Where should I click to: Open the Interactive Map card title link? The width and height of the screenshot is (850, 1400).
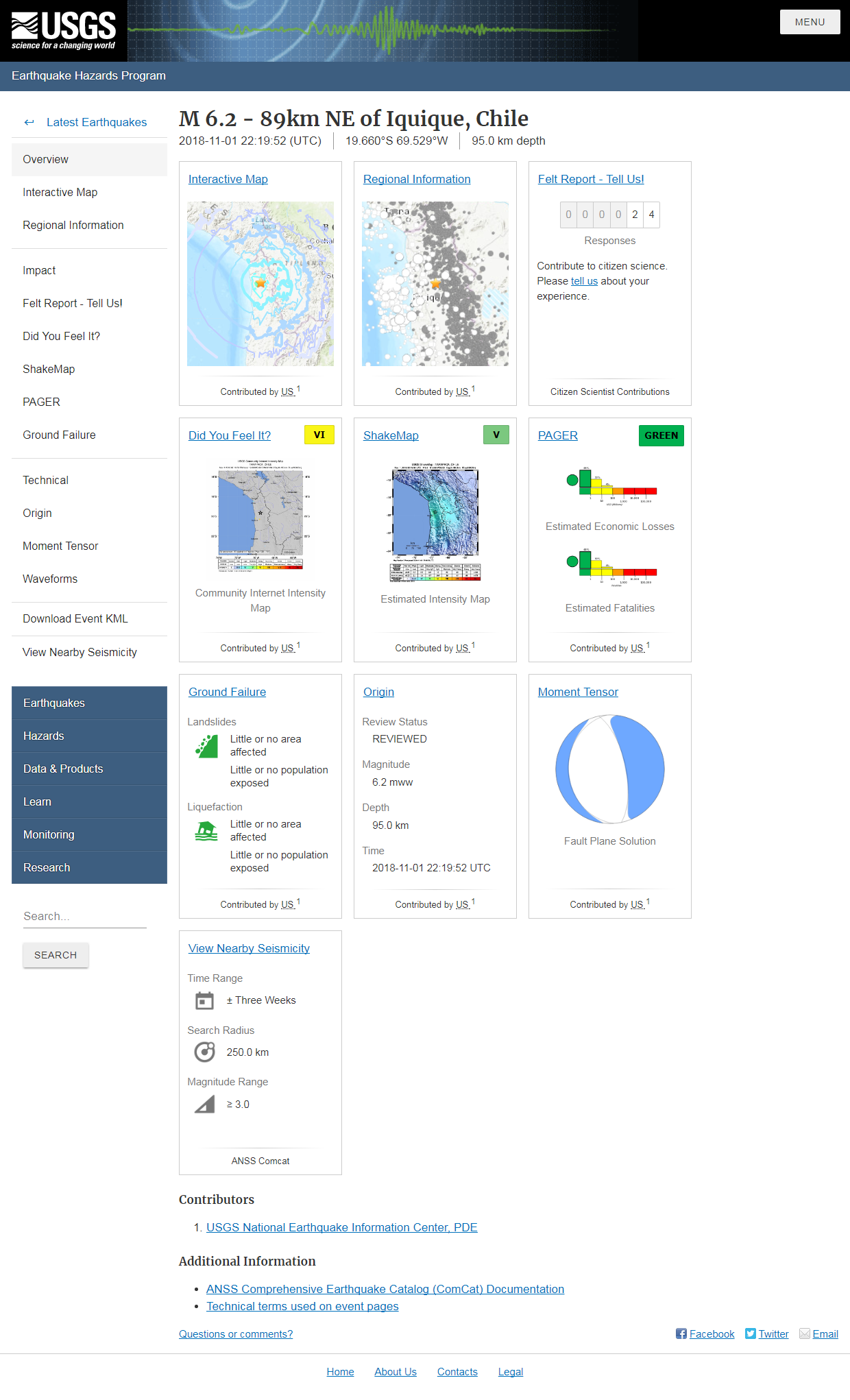tap(228, 179)
